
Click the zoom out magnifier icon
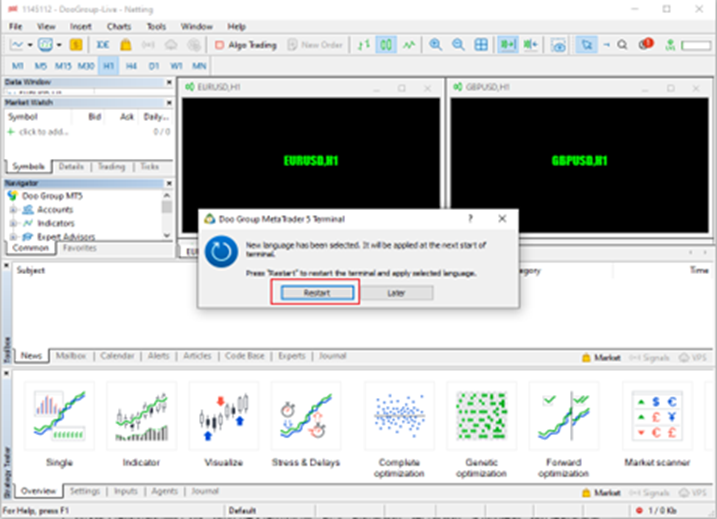(458, 45)
